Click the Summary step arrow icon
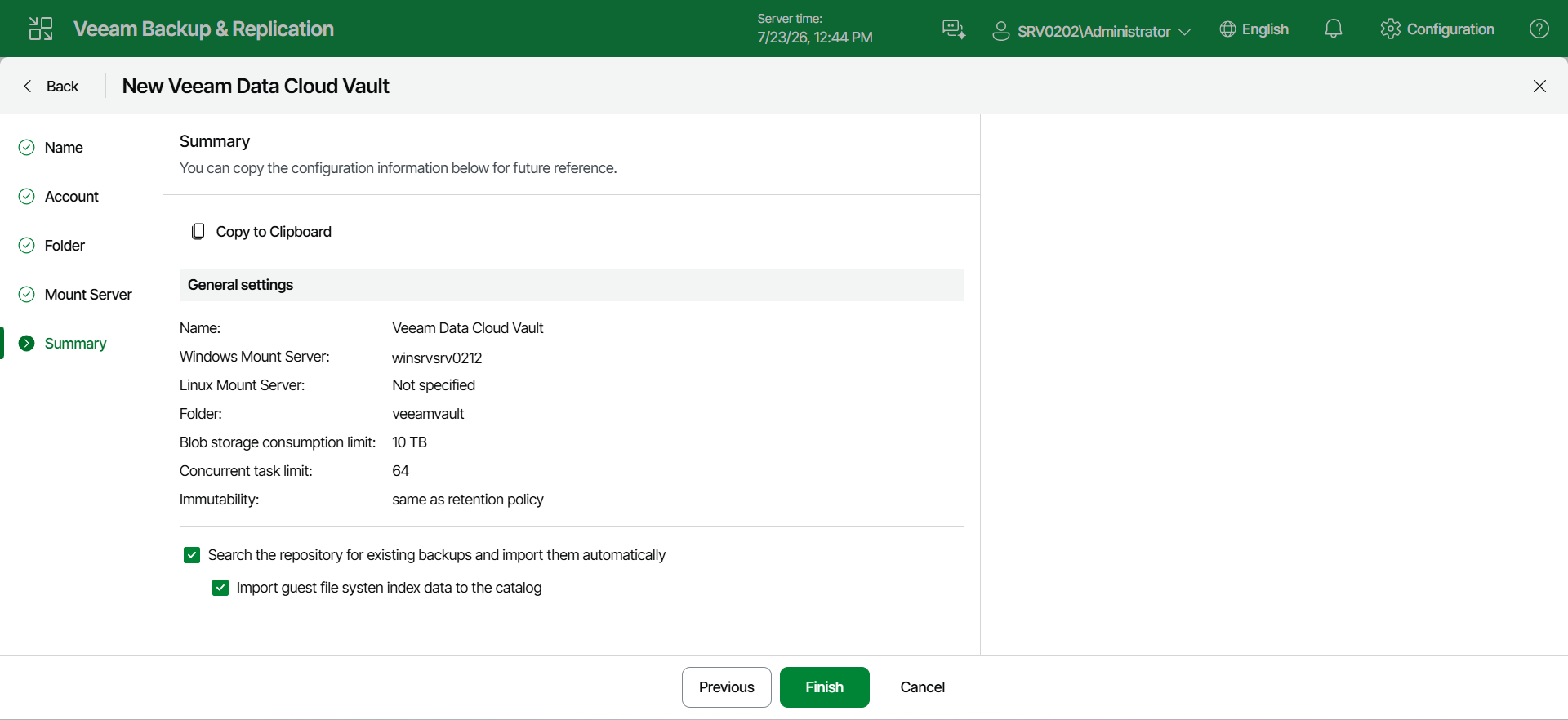The width and height of the screenshot is (1568, 720). pyautogui.click(x=27, y=343)
